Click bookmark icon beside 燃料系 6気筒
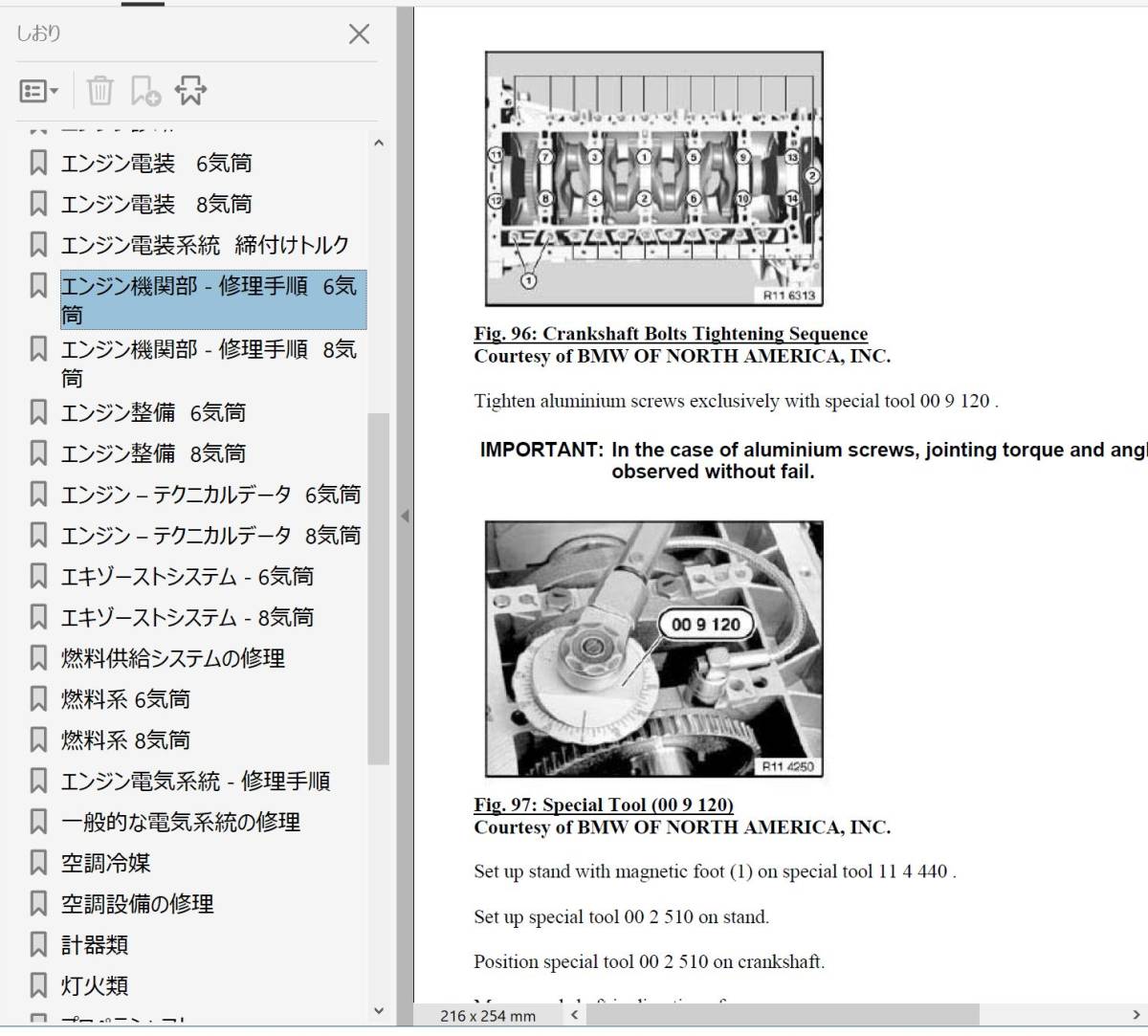Viewport: 1148px width, 1036px height. 38,700
